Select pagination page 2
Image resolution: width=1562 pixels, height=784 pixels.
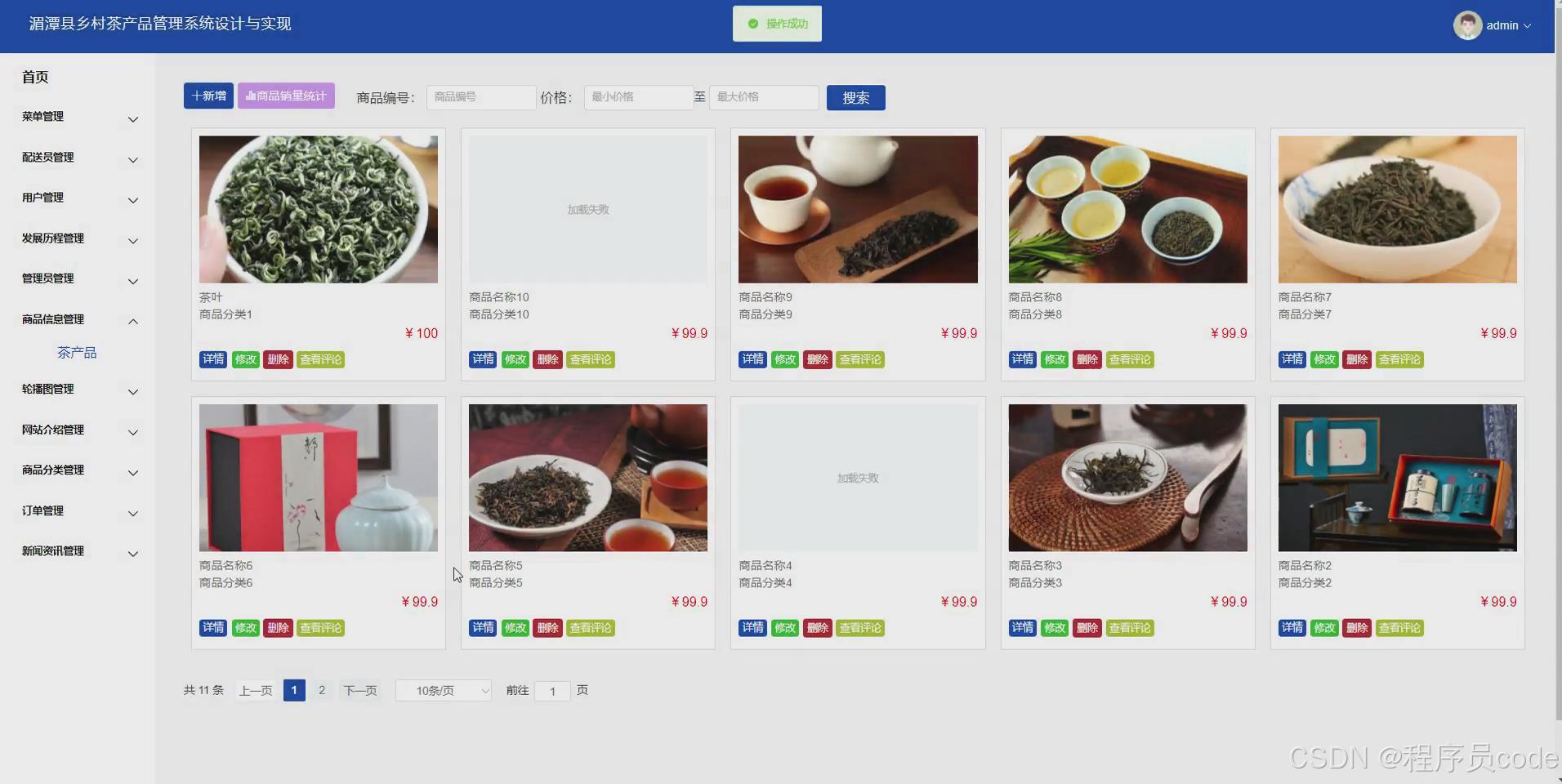tap(322, 690)
